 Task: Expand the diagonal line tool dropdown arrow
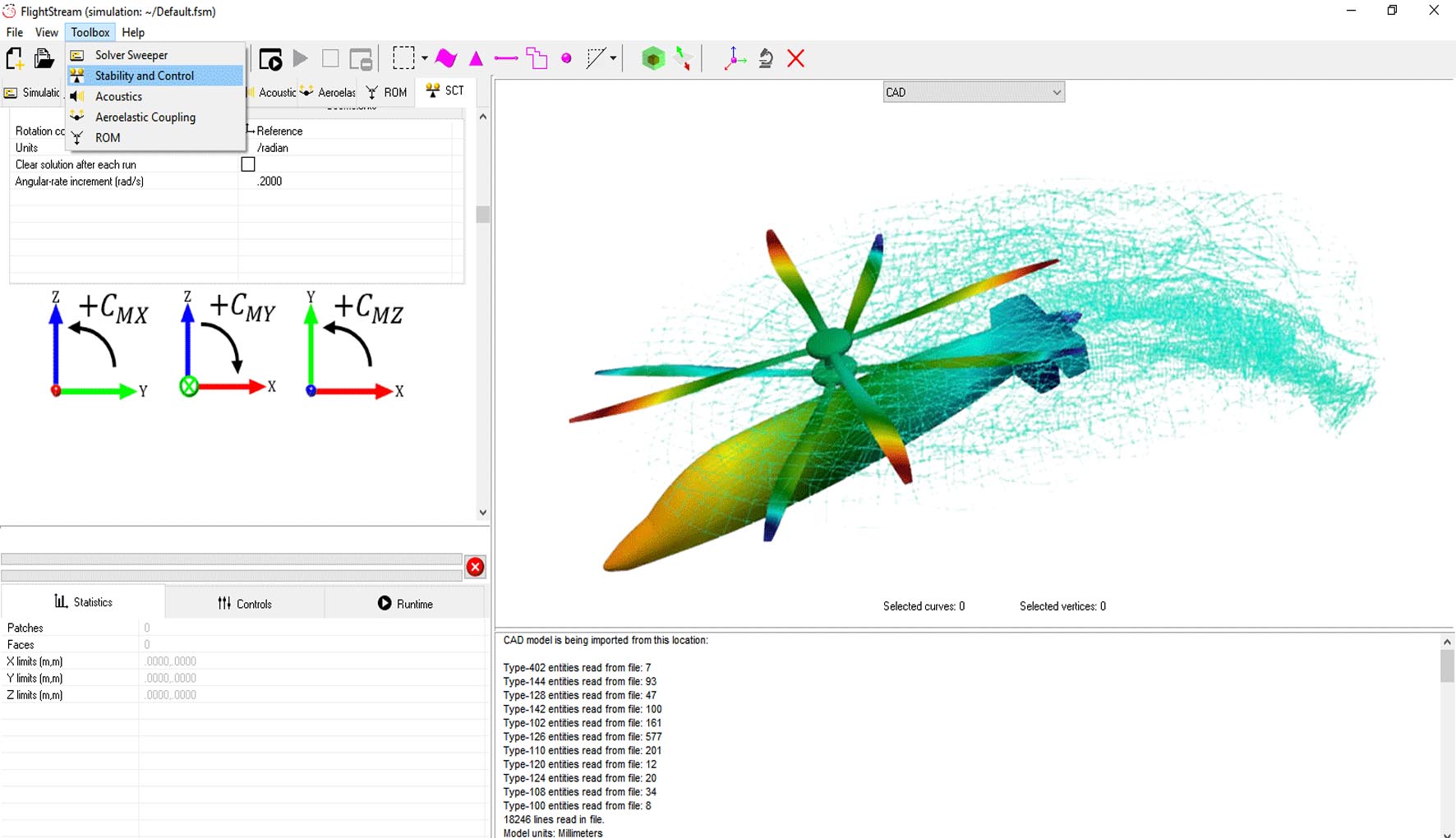point(613,58)
